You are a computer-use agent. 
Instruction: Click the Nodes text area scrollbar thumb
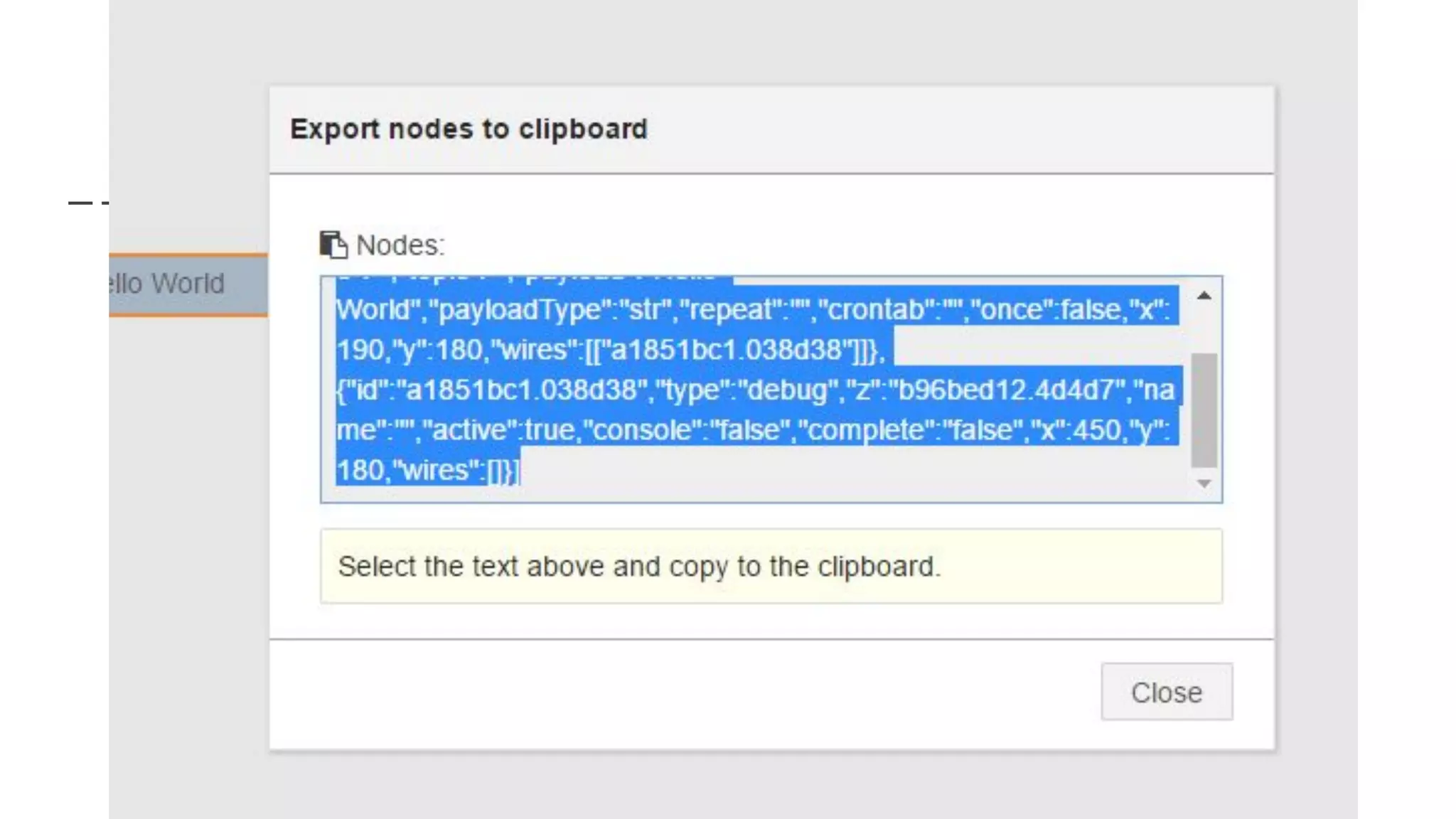point(1204,409)
